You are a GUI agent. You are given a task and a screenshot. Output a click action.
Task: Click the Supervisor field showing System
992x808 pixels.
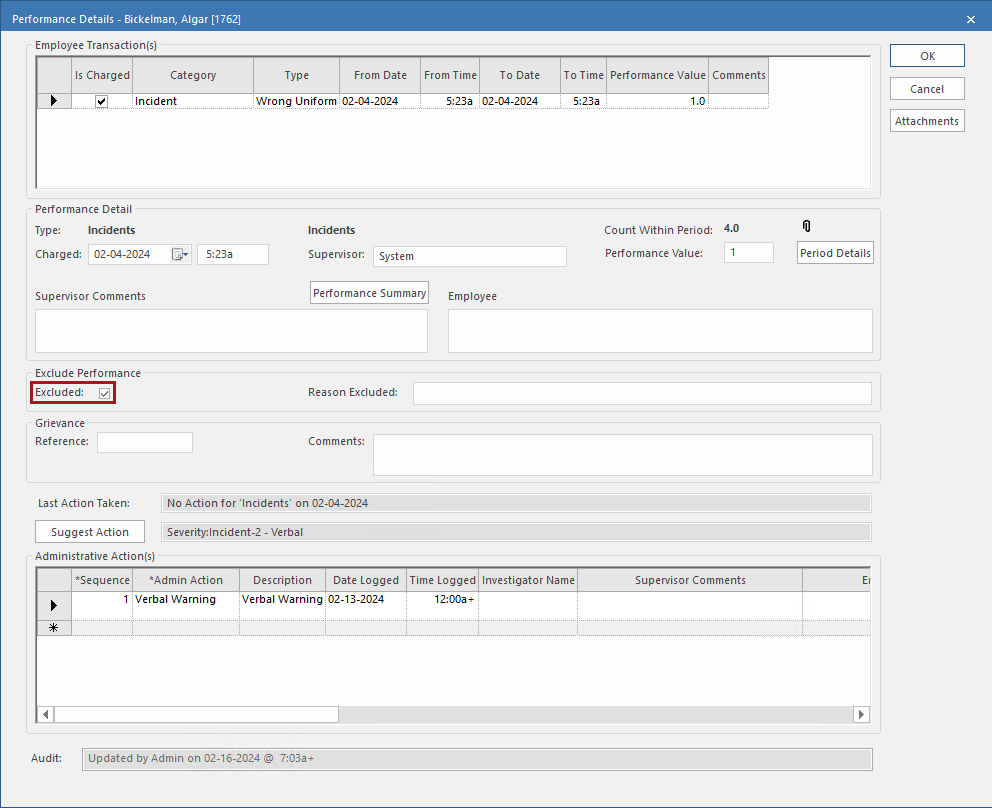469,256
